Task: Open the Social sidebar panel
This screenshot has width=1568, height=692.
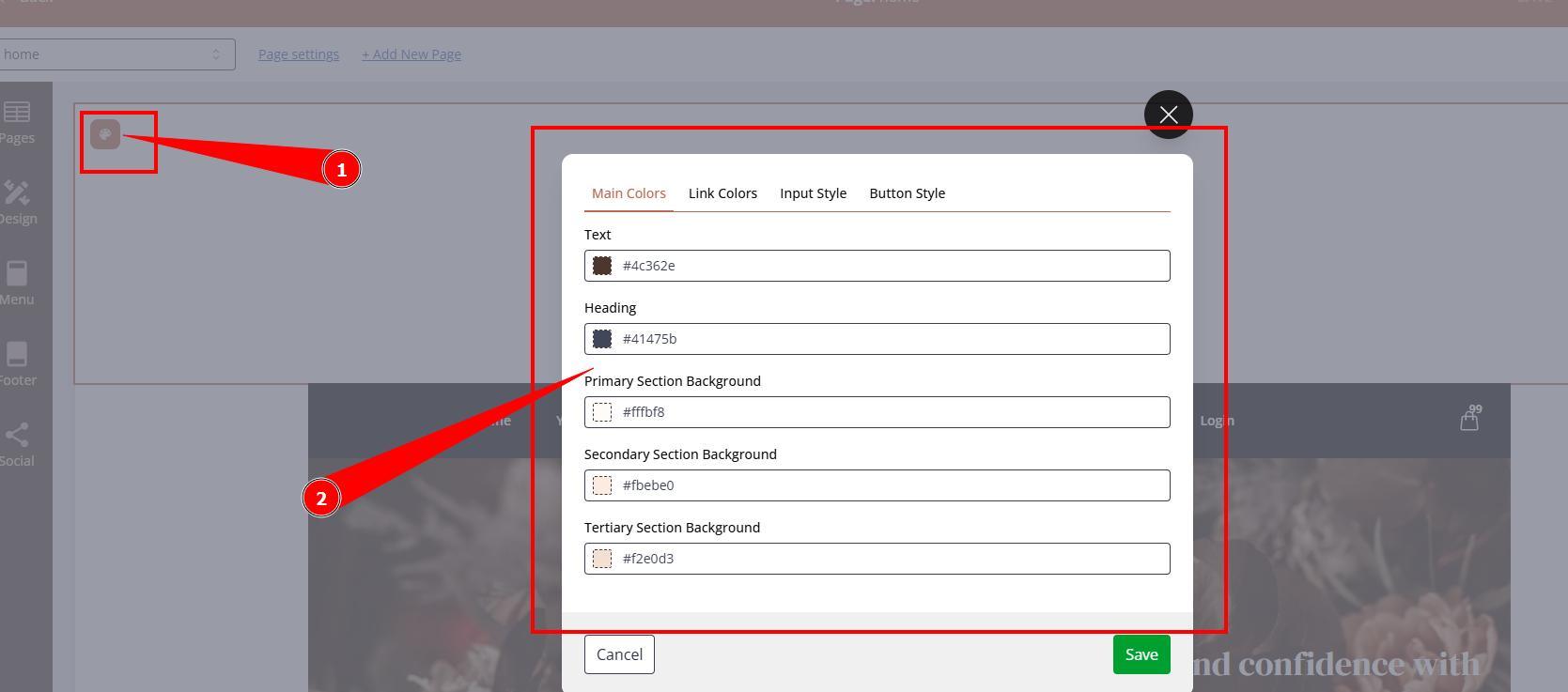Action: click(17, 445)
